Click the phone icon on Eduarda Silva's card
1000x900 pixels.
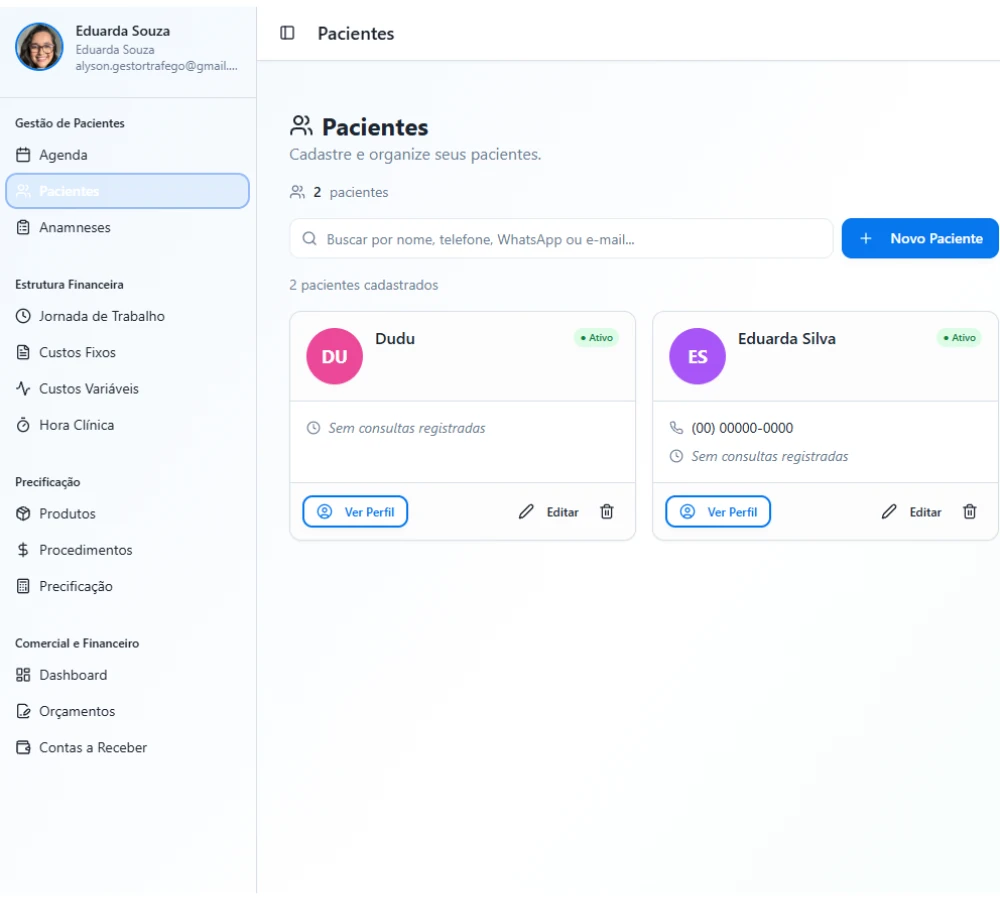pos(676,427)
